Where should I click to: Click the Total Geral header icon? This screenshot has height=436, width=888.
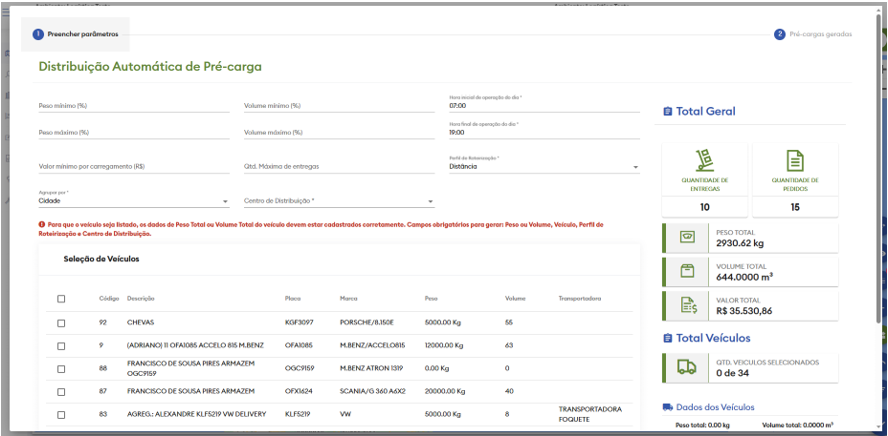[667, 111]
